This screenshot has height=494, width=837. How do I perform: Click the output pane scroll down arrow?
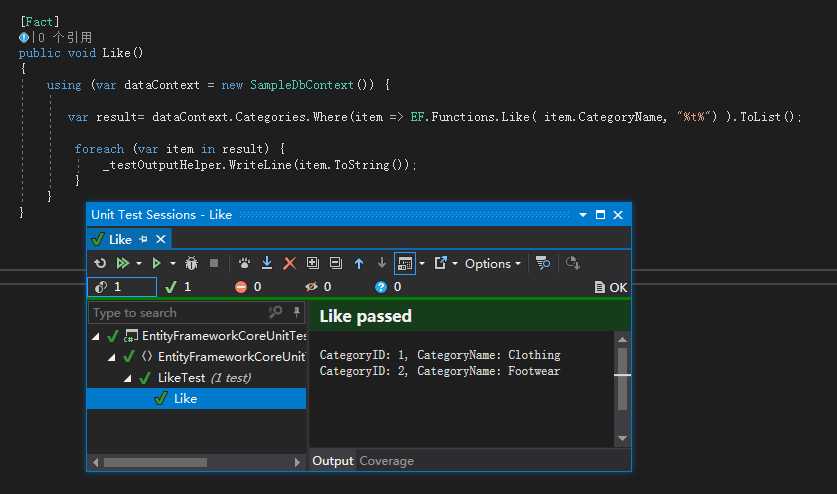[622, 438]
